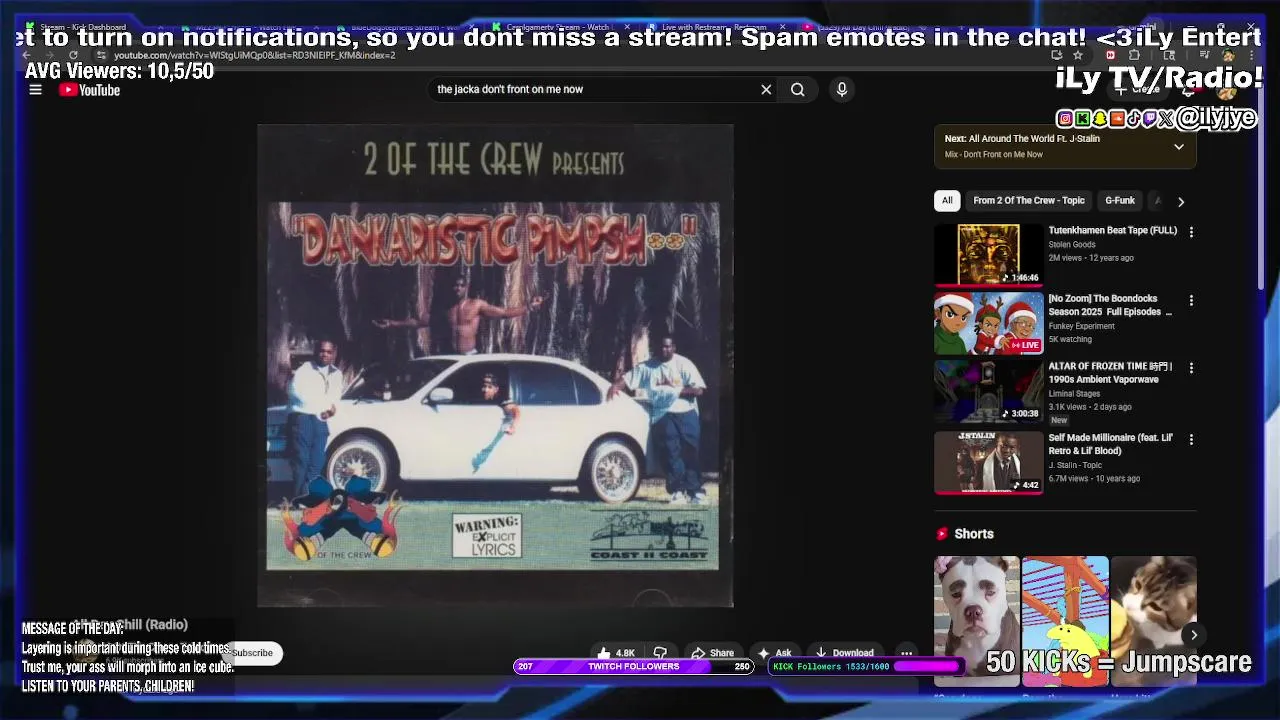Image resolution: width=1280 pixels, height=720 pixels.
Task: Open Tutenkhamen Beat Tape (FULL) title
Action: 1112,230
